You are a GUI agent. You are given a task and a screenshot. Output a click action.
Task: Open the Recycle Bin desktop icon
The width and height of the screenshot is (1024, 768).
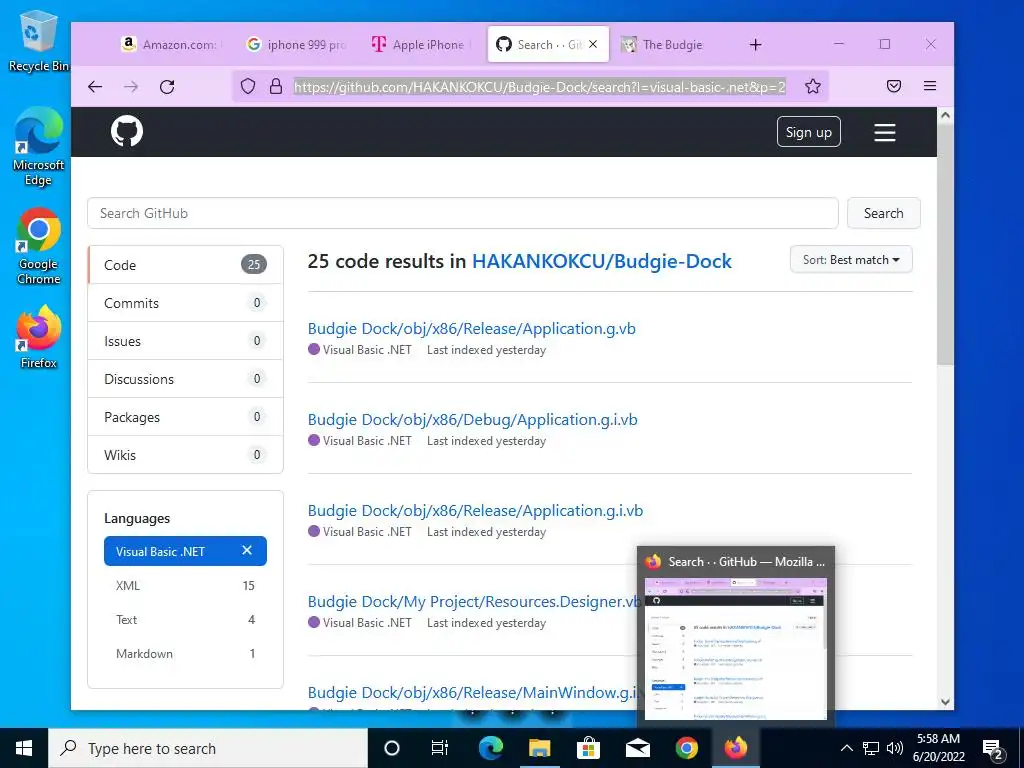[38, 42]
